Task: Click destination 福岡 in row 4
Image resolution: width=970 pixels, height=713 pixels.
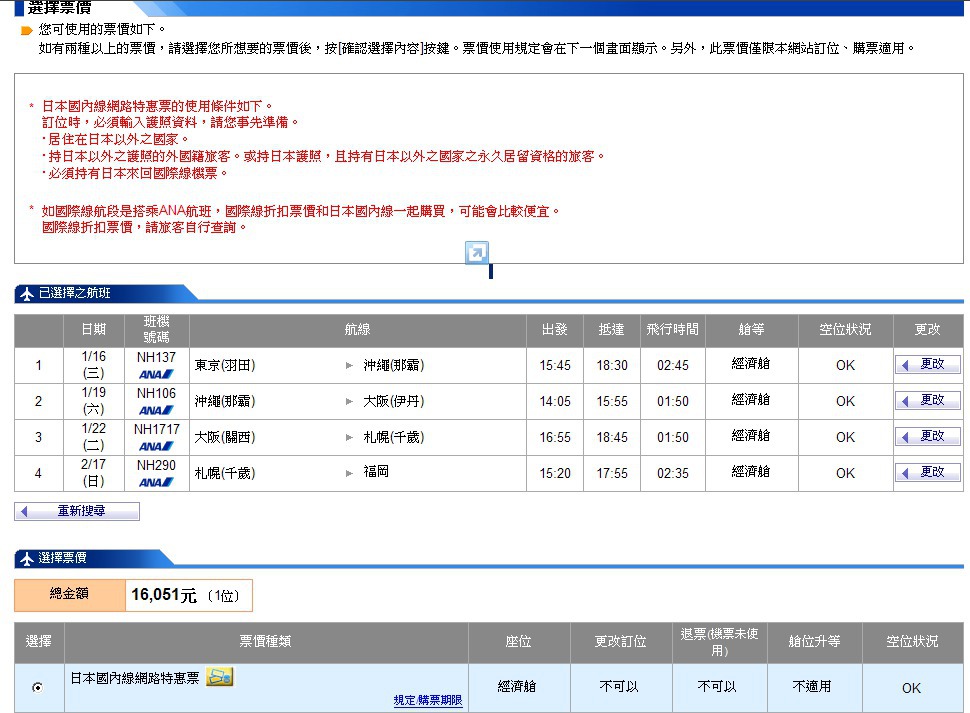Action: click(x=376, y=472)
